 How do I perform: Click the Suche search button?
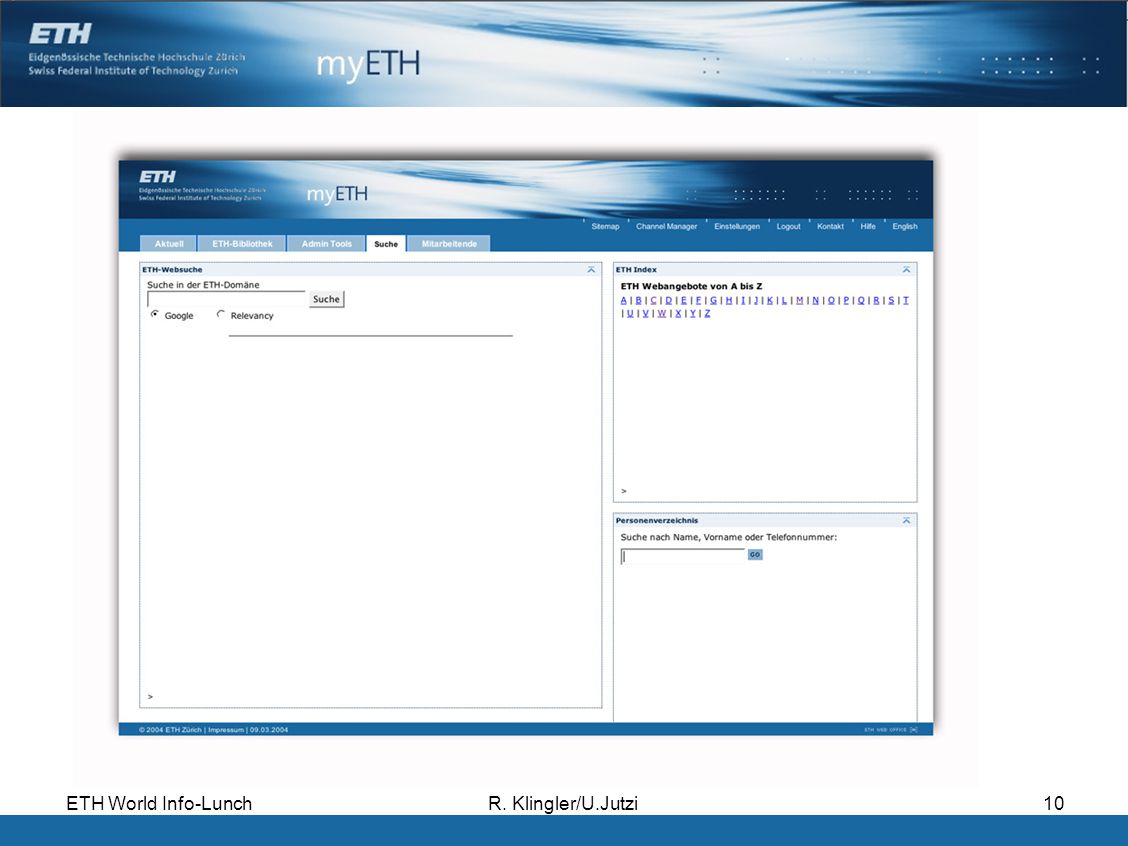[327, 299]
